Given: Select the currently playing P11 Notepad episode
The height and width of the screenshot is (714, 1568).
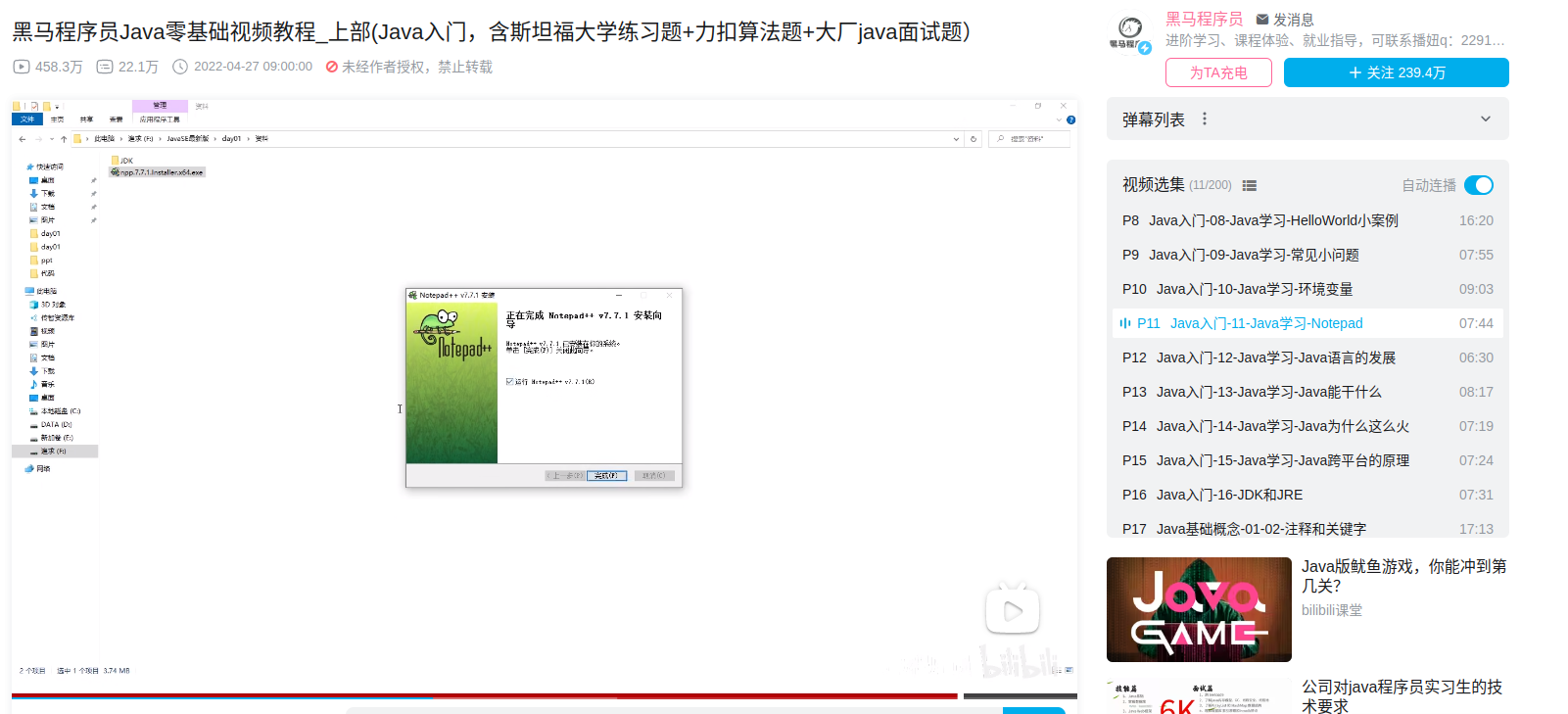Looking at the screenshot, I should [1307, 323].
